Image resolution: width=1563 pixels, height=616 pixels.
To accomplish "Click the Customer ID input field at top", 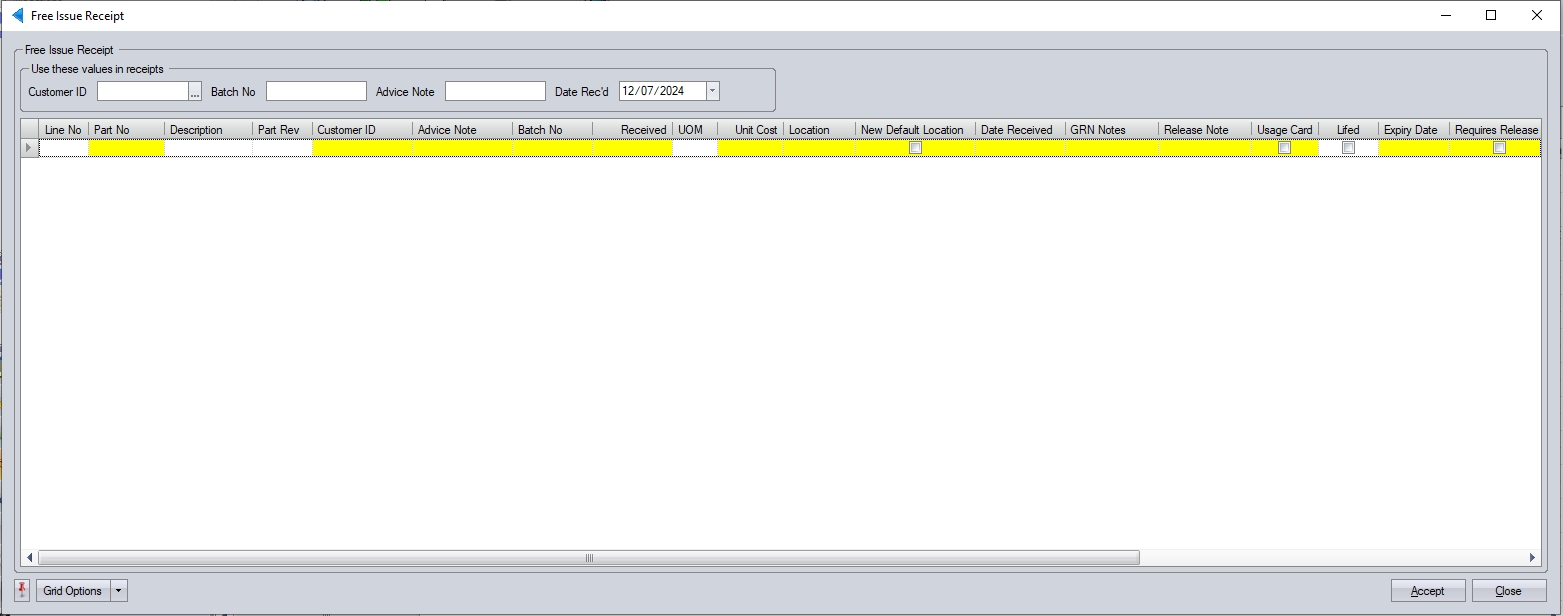I will [143, 91].
